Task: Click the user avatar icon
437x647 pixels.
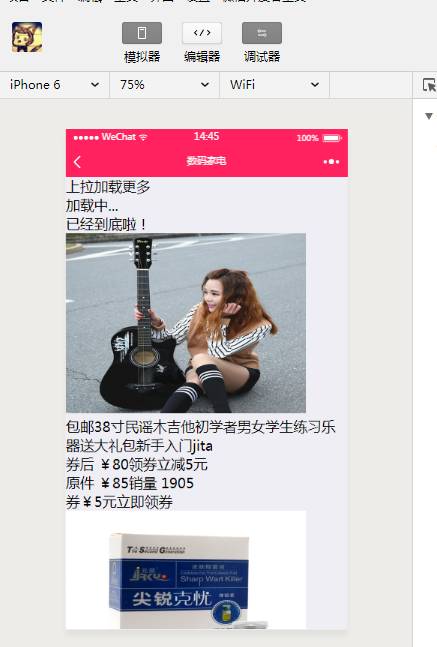Action: tap(27, 37)
